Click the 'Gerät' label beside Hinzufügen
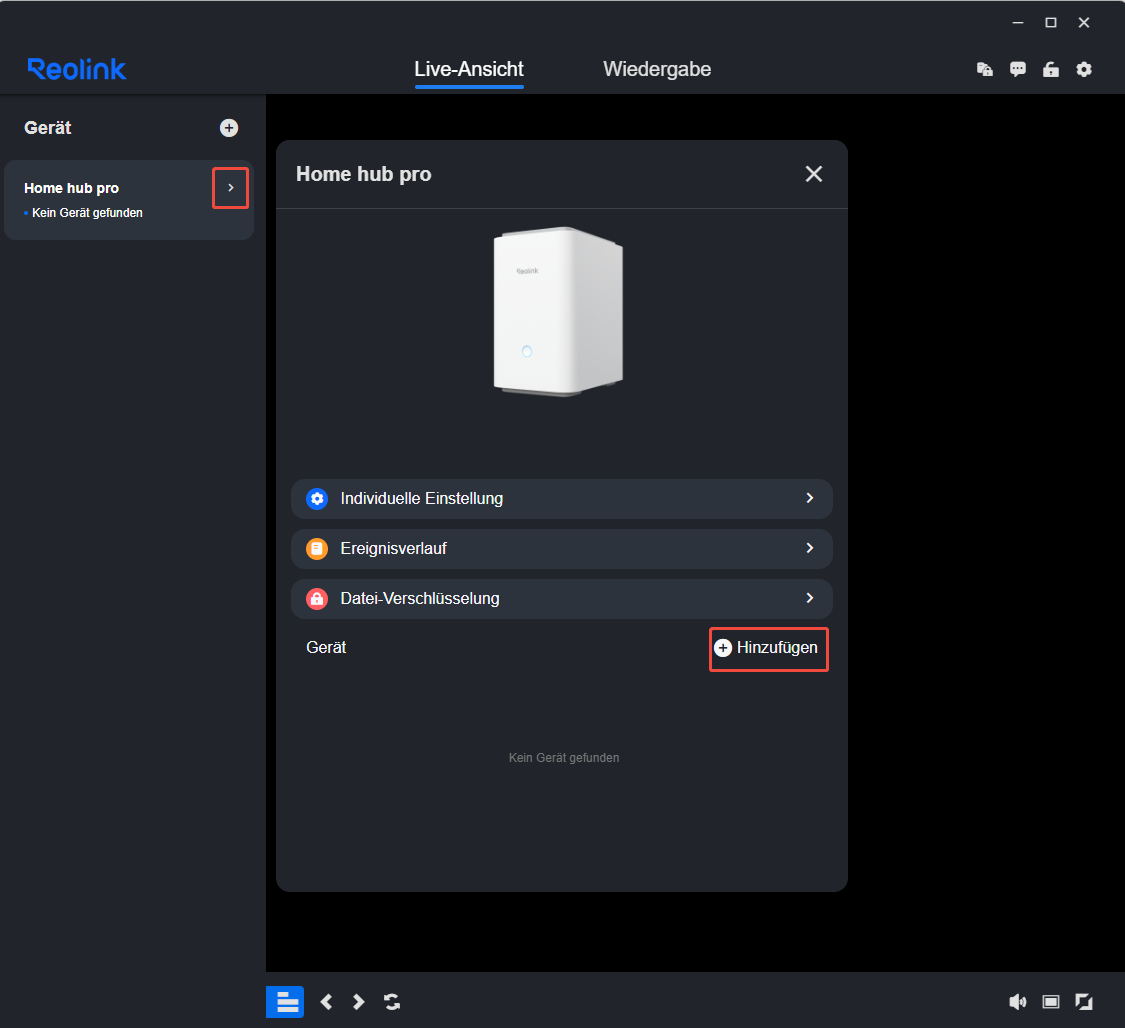Image resolution: width=1125 pixels, height=1028 pixels. 326,648
